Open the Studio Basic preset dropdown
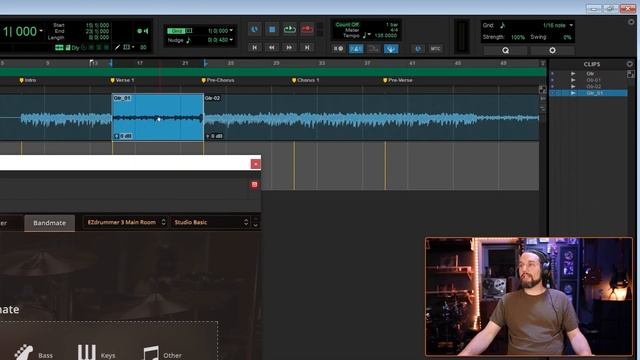The image size is (640, 360). pos(211,222)
